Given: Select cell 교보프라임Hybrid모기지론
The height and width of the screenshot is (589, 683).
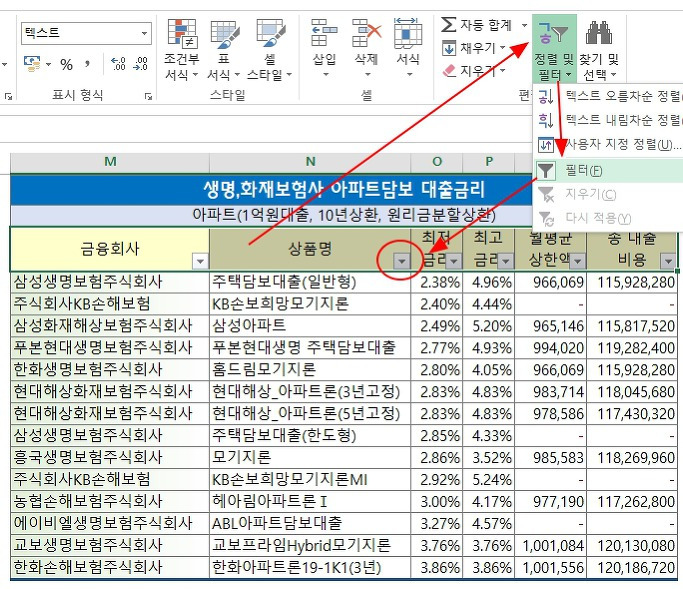Looking at the screenshot, I should pyautogui.click(x=310, y=545).
